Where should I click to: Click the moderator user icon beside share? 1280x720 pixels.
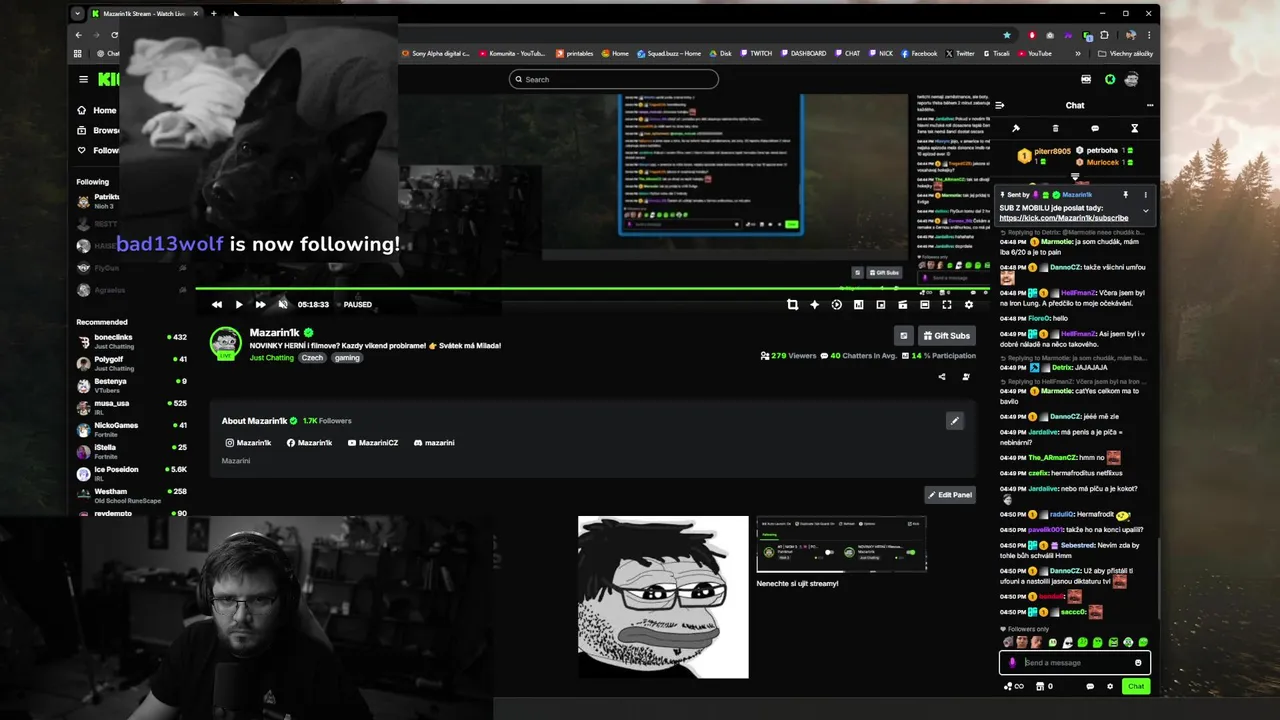pos(966,377)
